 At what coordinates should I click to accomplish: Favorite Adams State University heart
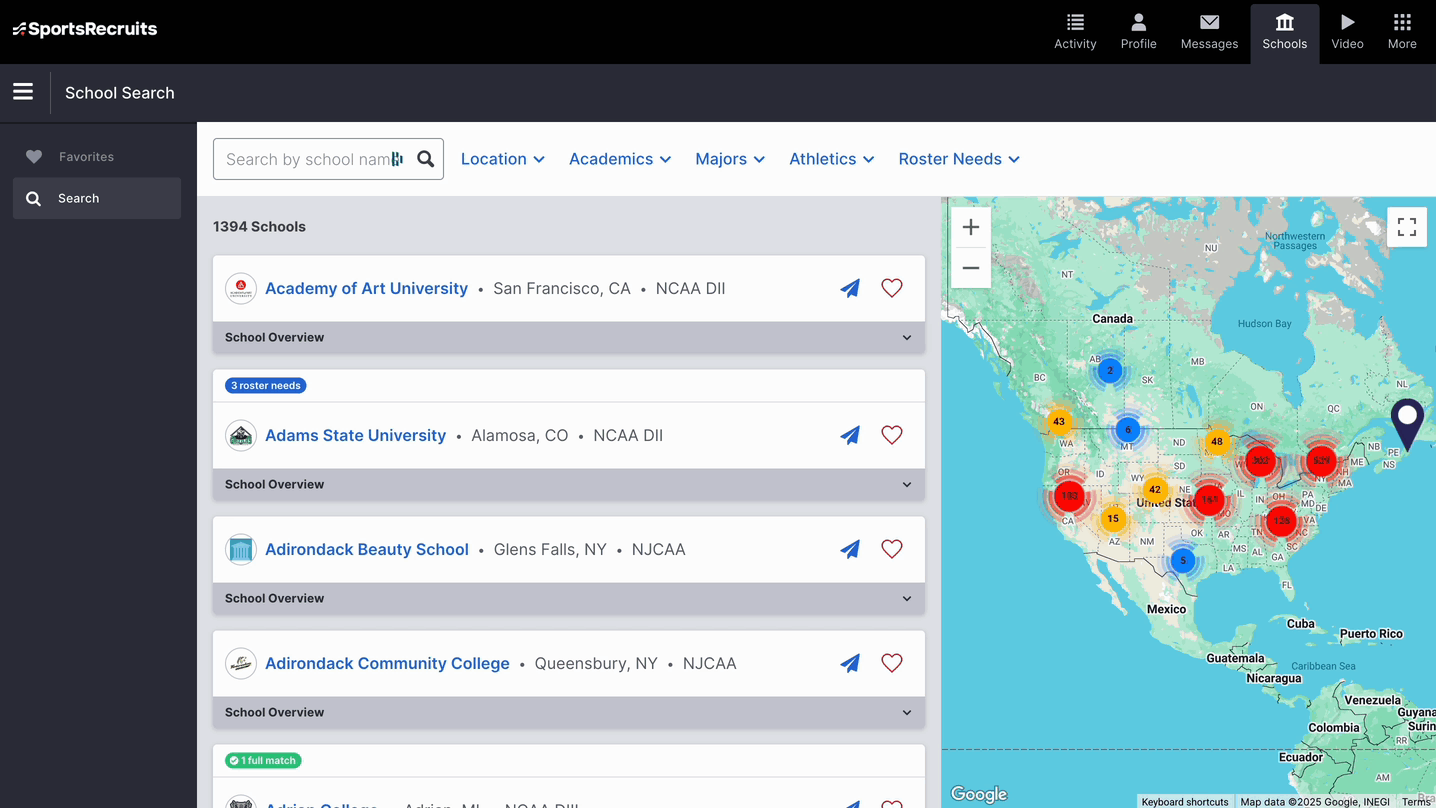(x=892, y=435)
